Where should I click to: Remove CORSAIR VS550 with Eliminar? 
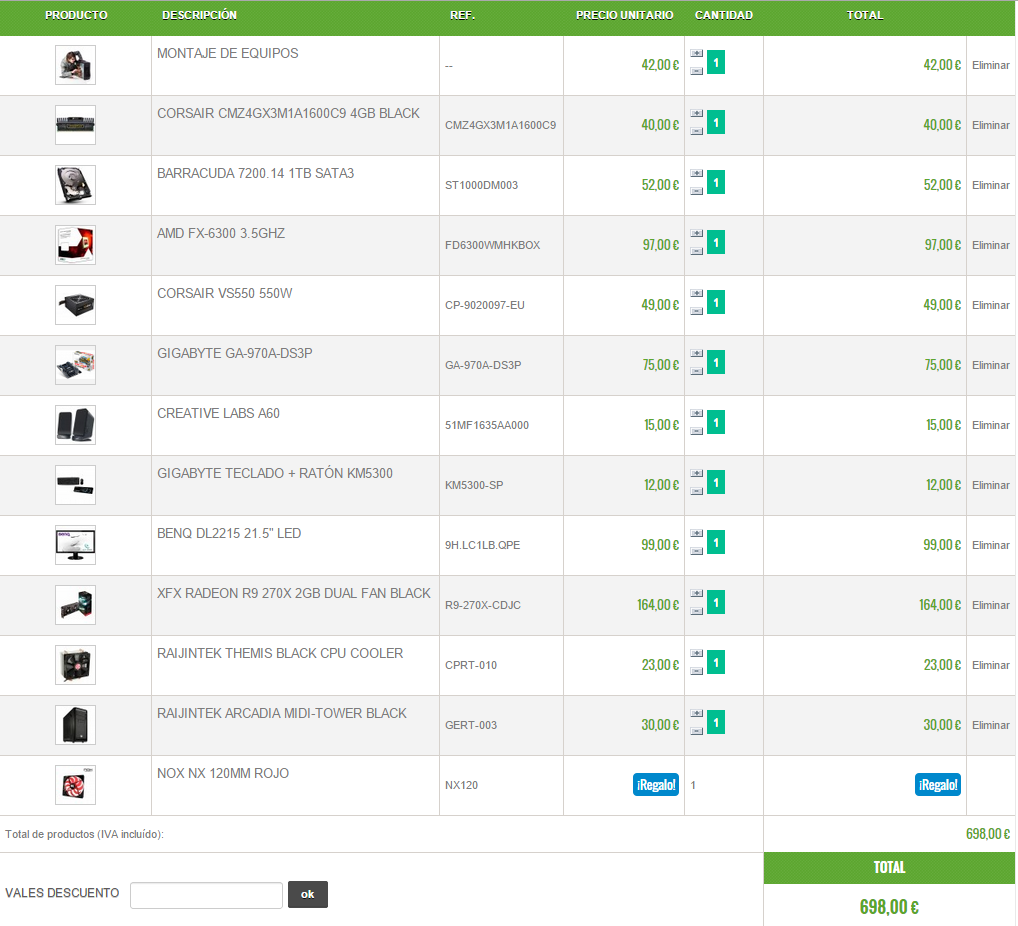pyautogui.click(x=990, y=305)
